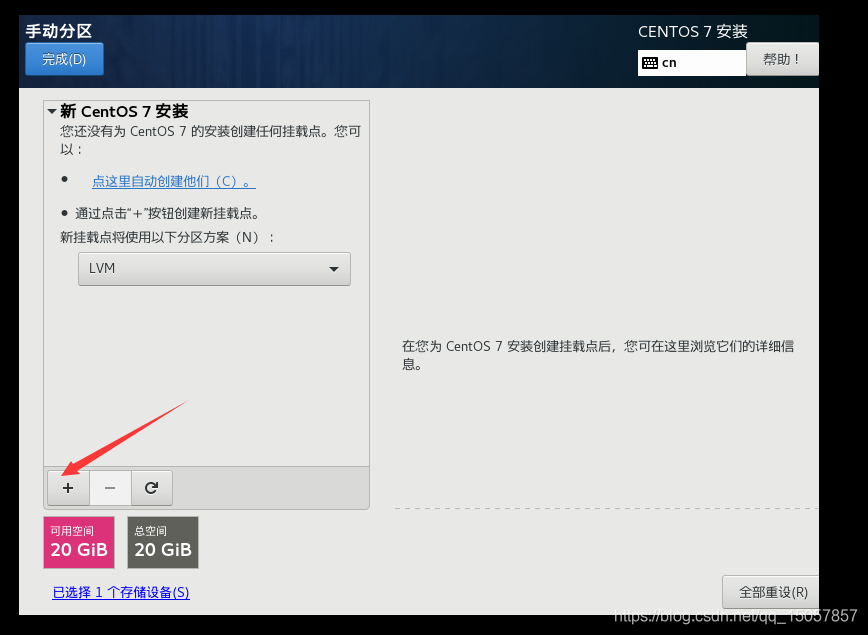Click link 点这里自动创建他们（C）
The height and width of the screenshot is (635, 868).
coord(173,181)
